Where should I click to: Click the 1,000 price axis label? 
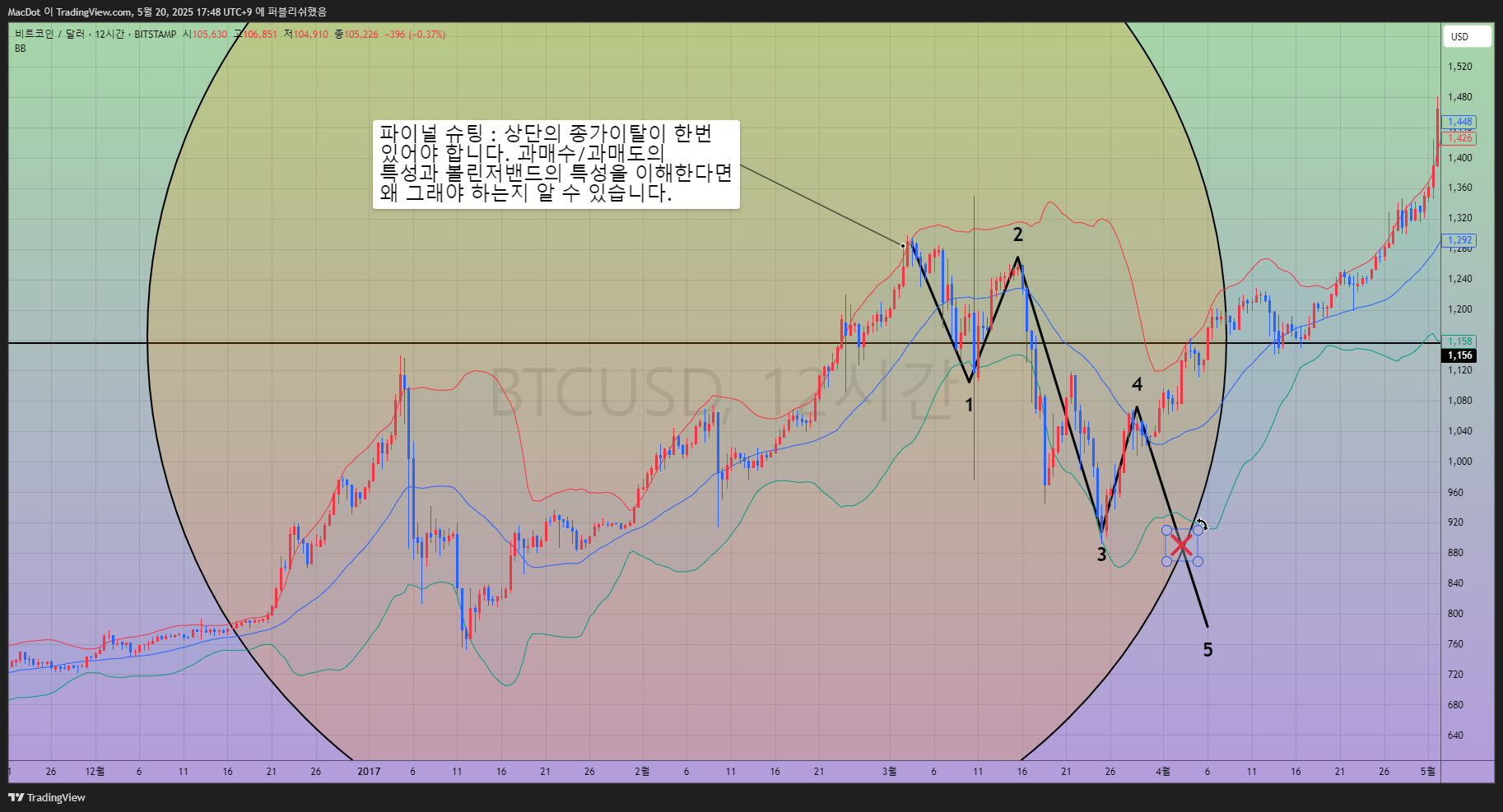point(1460,462)
